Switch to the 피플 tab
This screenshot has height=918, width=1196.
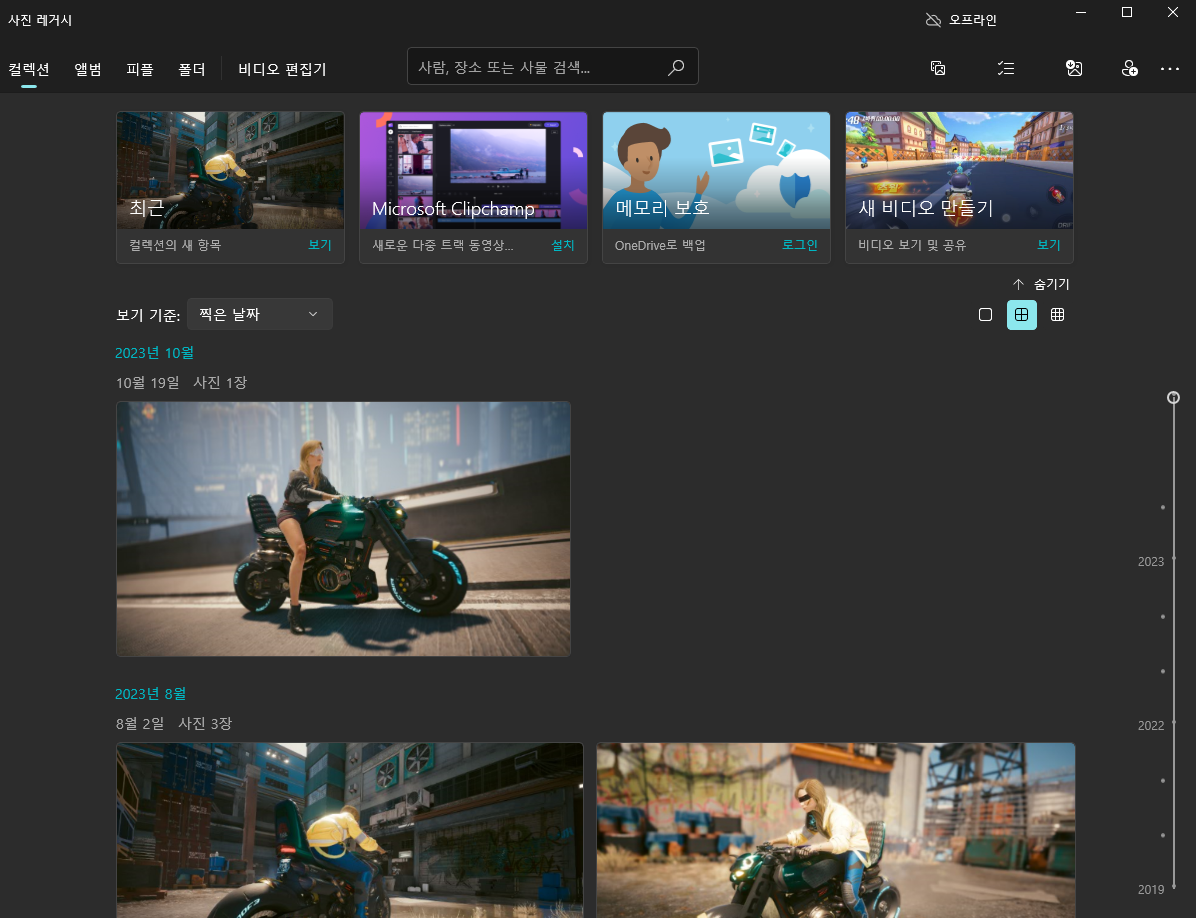pyautogui.click(x=140, y=69)
